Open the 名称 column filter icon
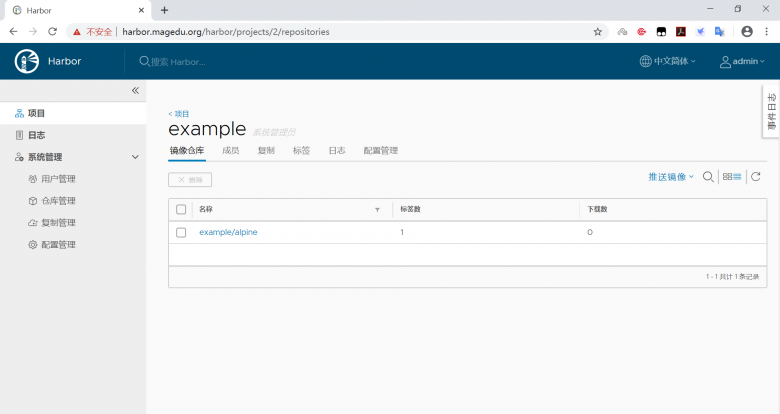This screenshot has height=414, width=780. coord(377,210)
